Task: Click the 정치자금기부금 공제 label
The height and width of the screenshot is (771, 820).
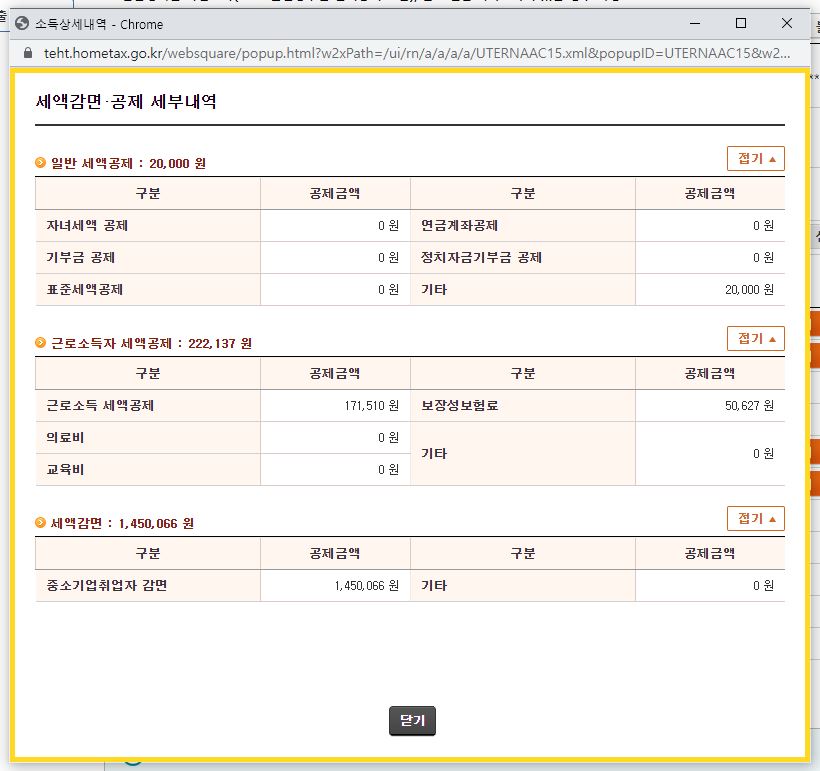Action: pyautogui.click(x=482, y=258)
